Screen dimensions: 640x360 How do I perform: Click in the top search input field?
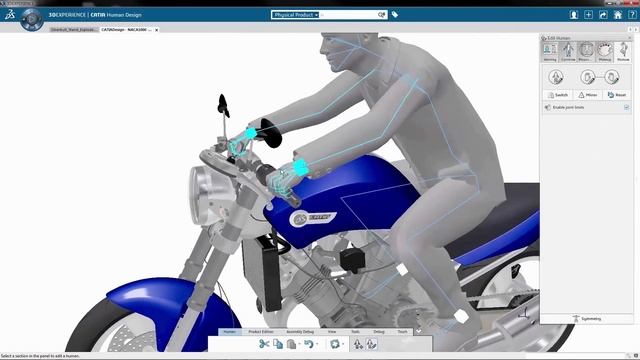[x=348, y=15]
